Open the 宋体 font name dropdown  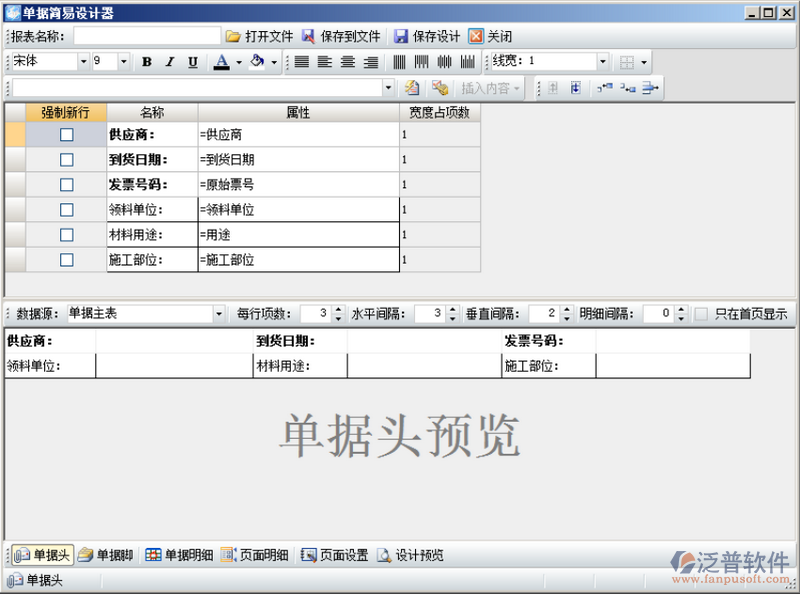click(83, 62)
